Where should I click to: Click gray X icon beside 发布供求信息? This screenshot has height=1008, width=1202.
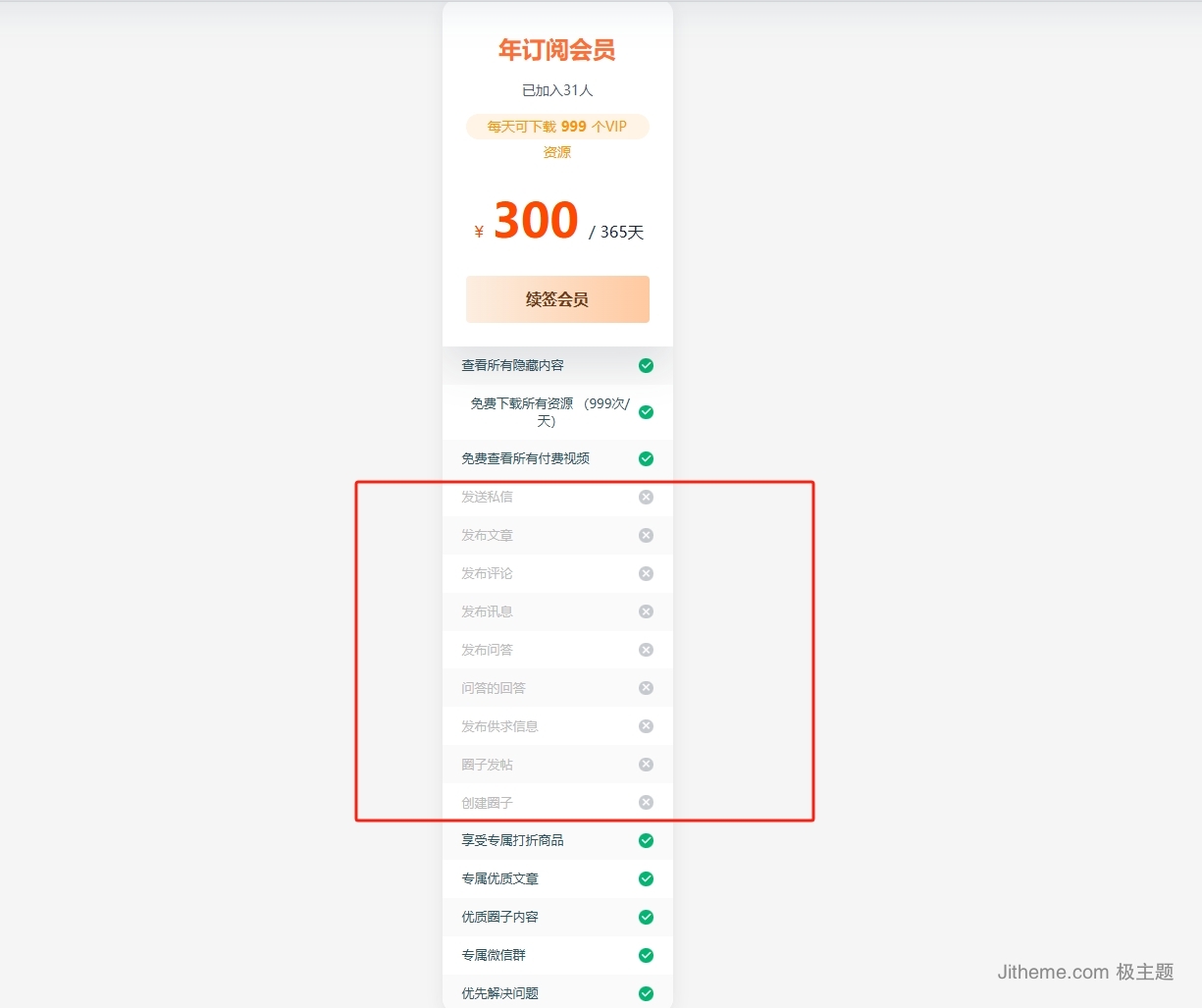(646, 726)
